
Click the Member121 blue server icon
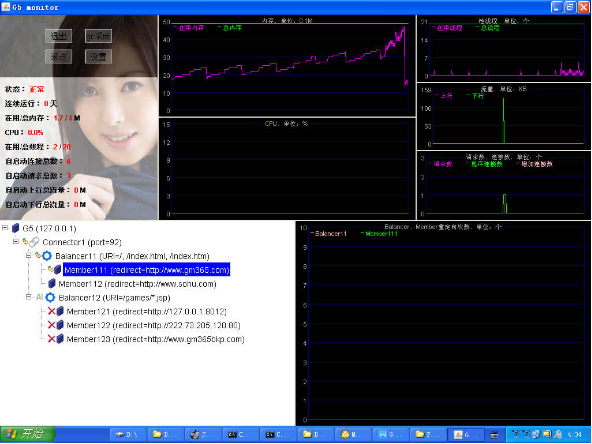(x=60, y=311)
